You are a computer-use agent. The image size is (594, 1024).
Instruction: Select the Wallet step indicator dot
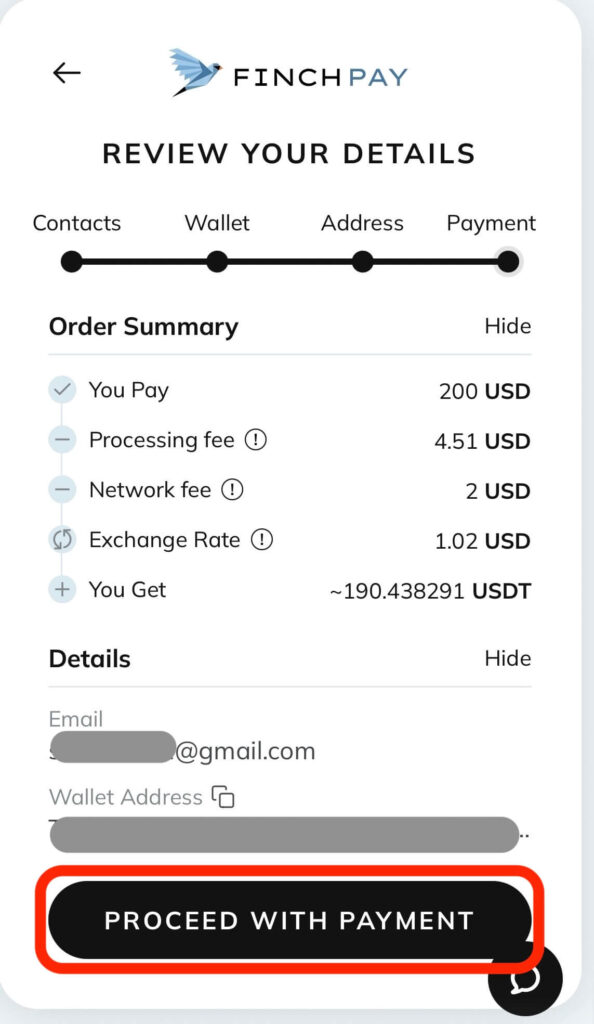216,261
